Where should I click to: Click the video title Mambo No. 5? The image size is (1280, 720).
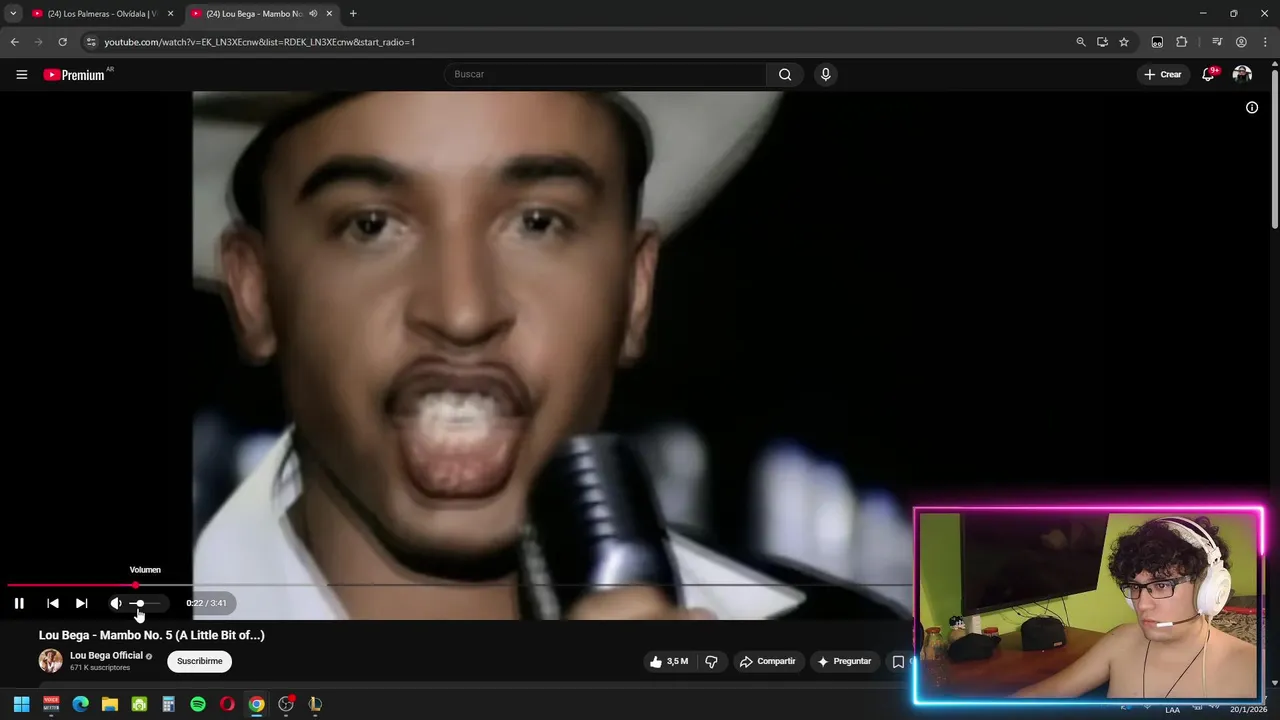(x=152, y=635)
